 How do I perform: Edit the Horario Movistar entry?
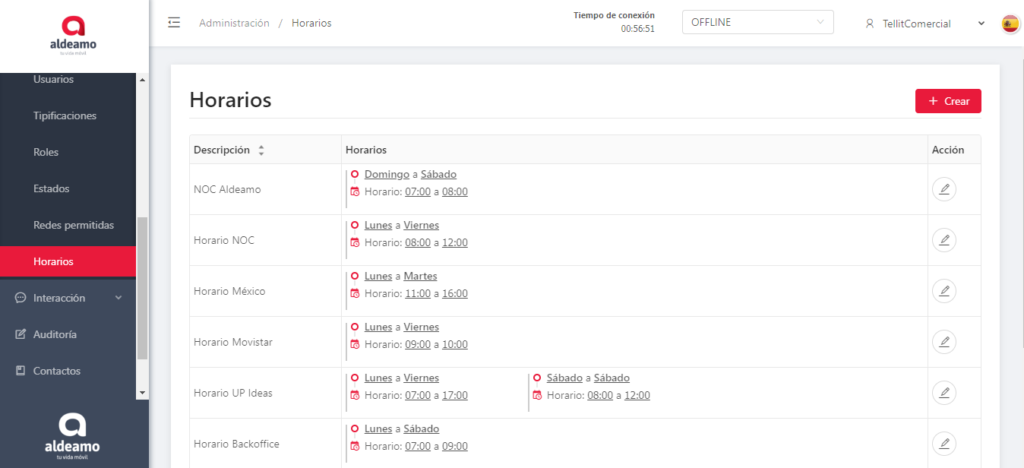pyautogui.click(x=943, y=342)
